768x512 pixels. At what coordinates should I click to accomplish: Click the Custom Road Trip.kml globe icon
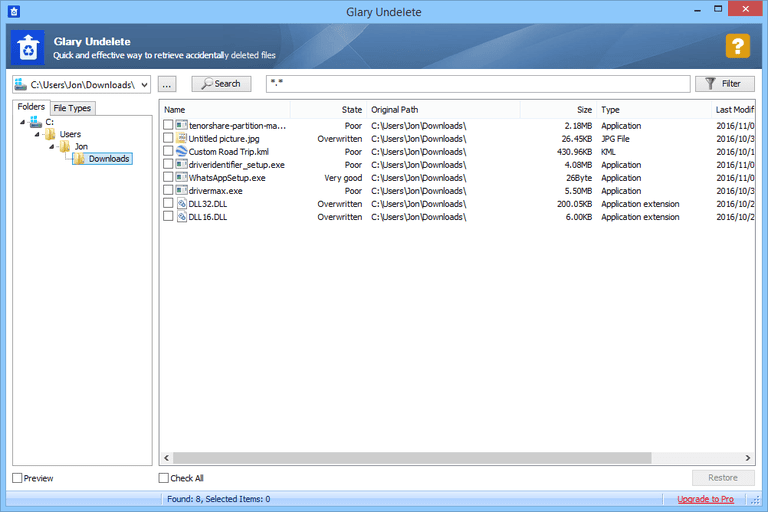[181, 151]
